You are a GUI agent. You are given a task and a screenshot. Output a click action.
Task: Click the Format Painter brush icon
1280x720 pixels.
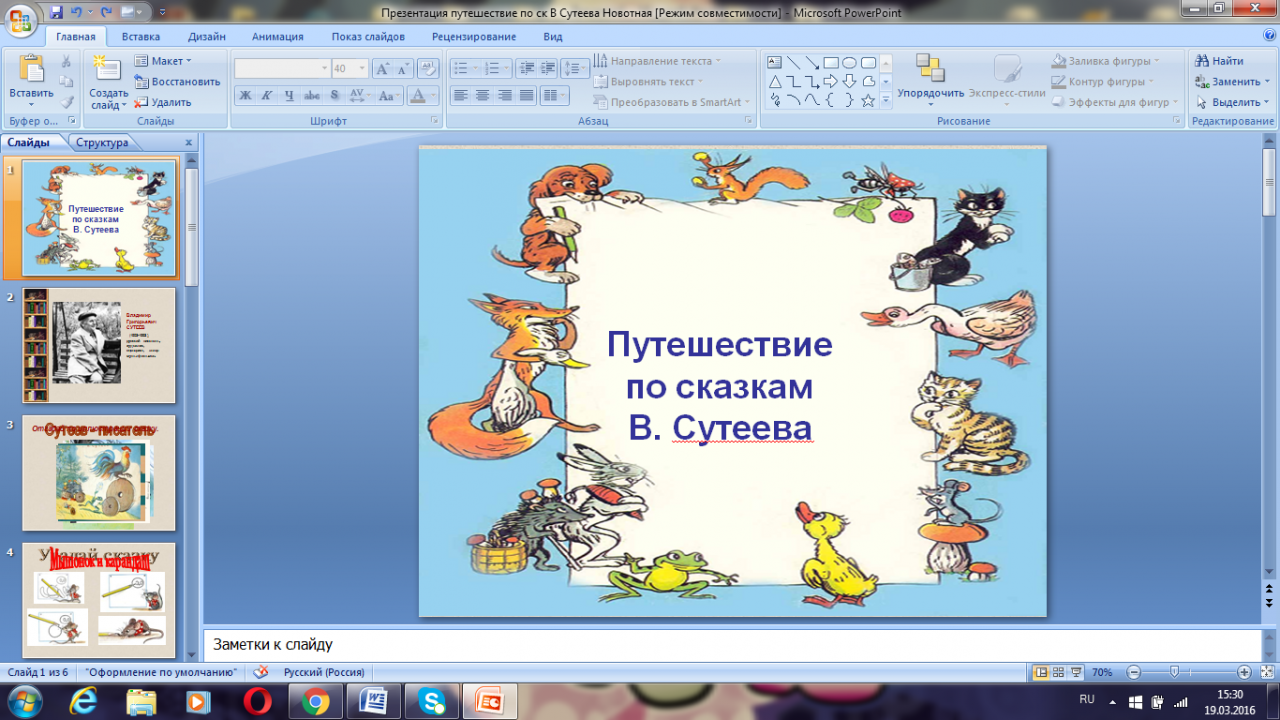(x=66, y=101)
